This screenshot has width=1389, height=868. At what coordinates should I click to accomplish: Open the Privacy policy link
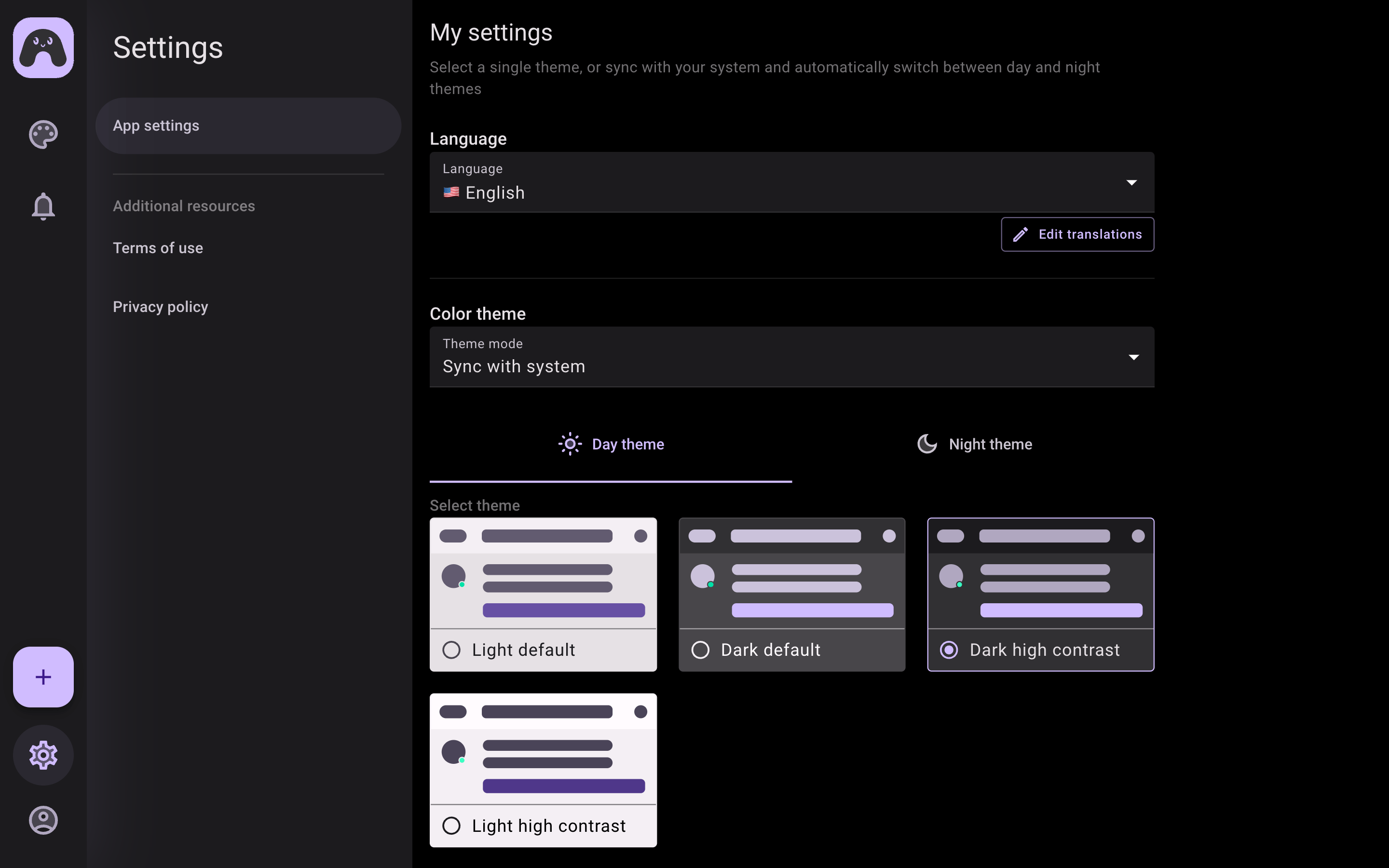point(160,307)
